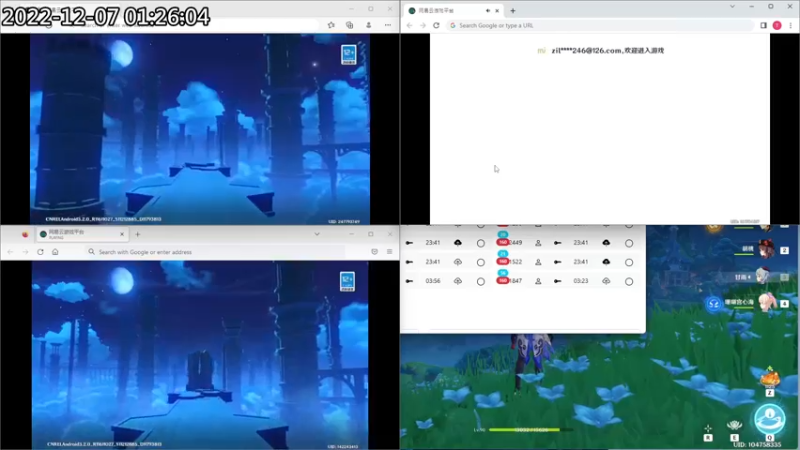Screen dimensions: 800x450
Task: Open Edge settings three-dots menu
Action: 388,25
